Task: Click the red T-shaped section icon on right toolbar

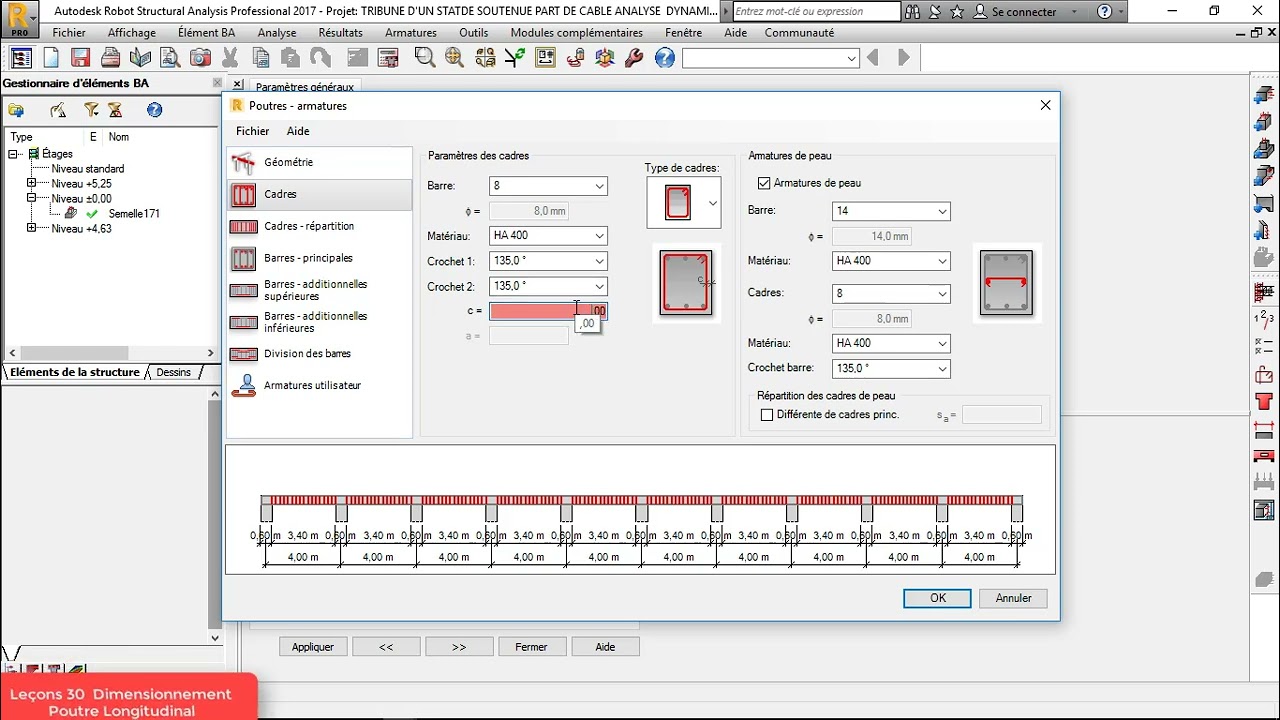Action: tap(1264, 403)
